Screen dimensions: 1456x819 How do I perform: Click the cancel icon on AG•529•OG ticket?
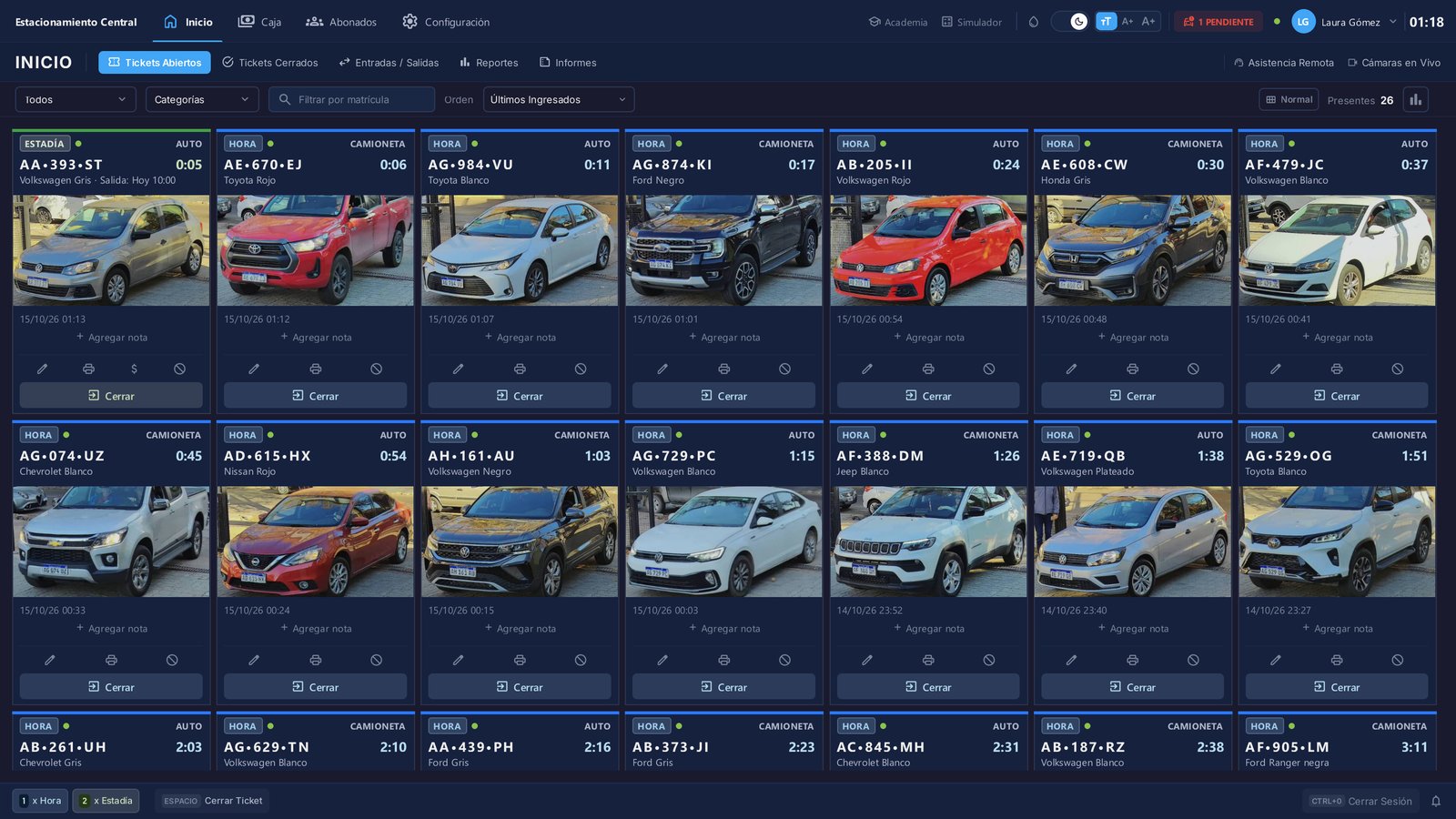(1398, 660)
